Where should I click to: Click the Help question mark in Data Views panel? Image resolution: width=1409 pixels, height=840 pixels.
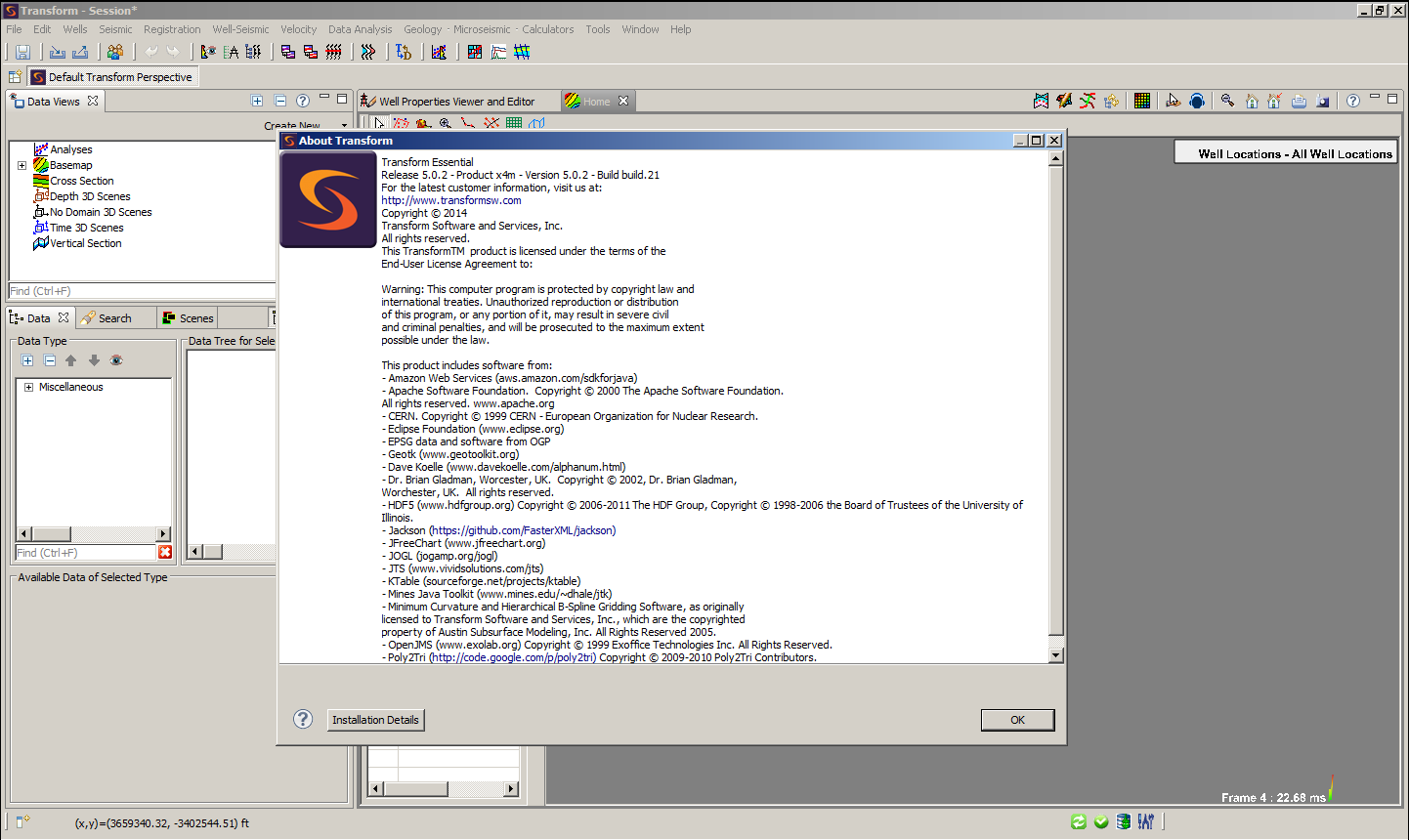tap(303, 101)
